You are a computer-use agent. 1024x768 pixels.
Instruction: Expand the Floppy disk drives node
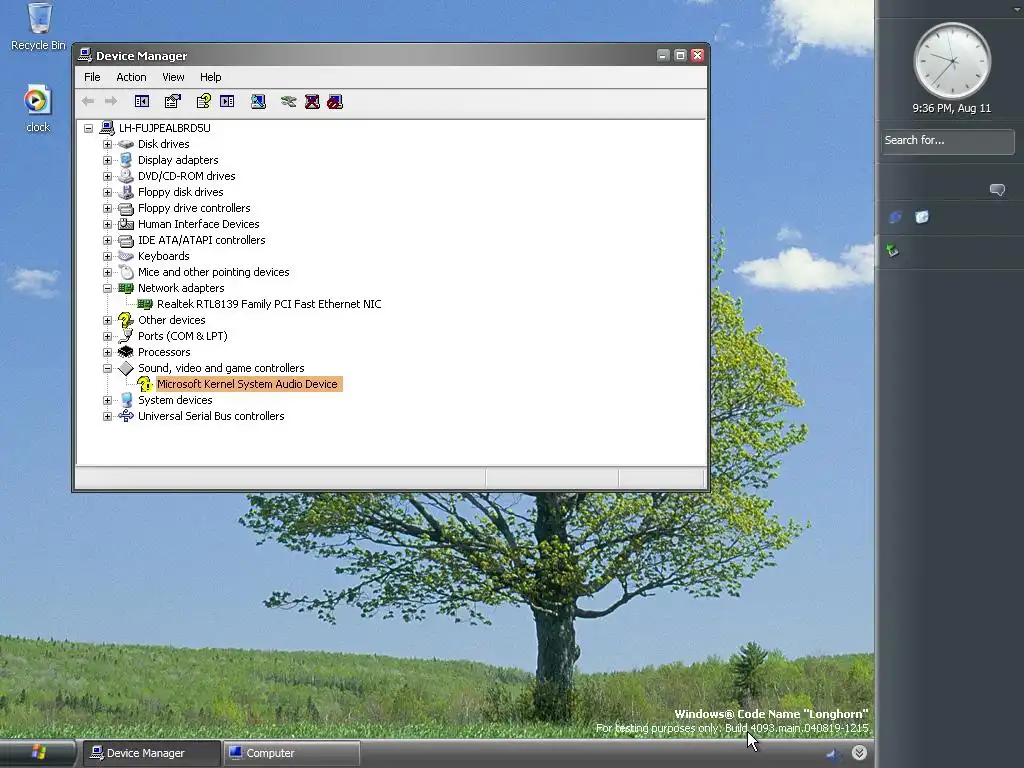(107, 192)
